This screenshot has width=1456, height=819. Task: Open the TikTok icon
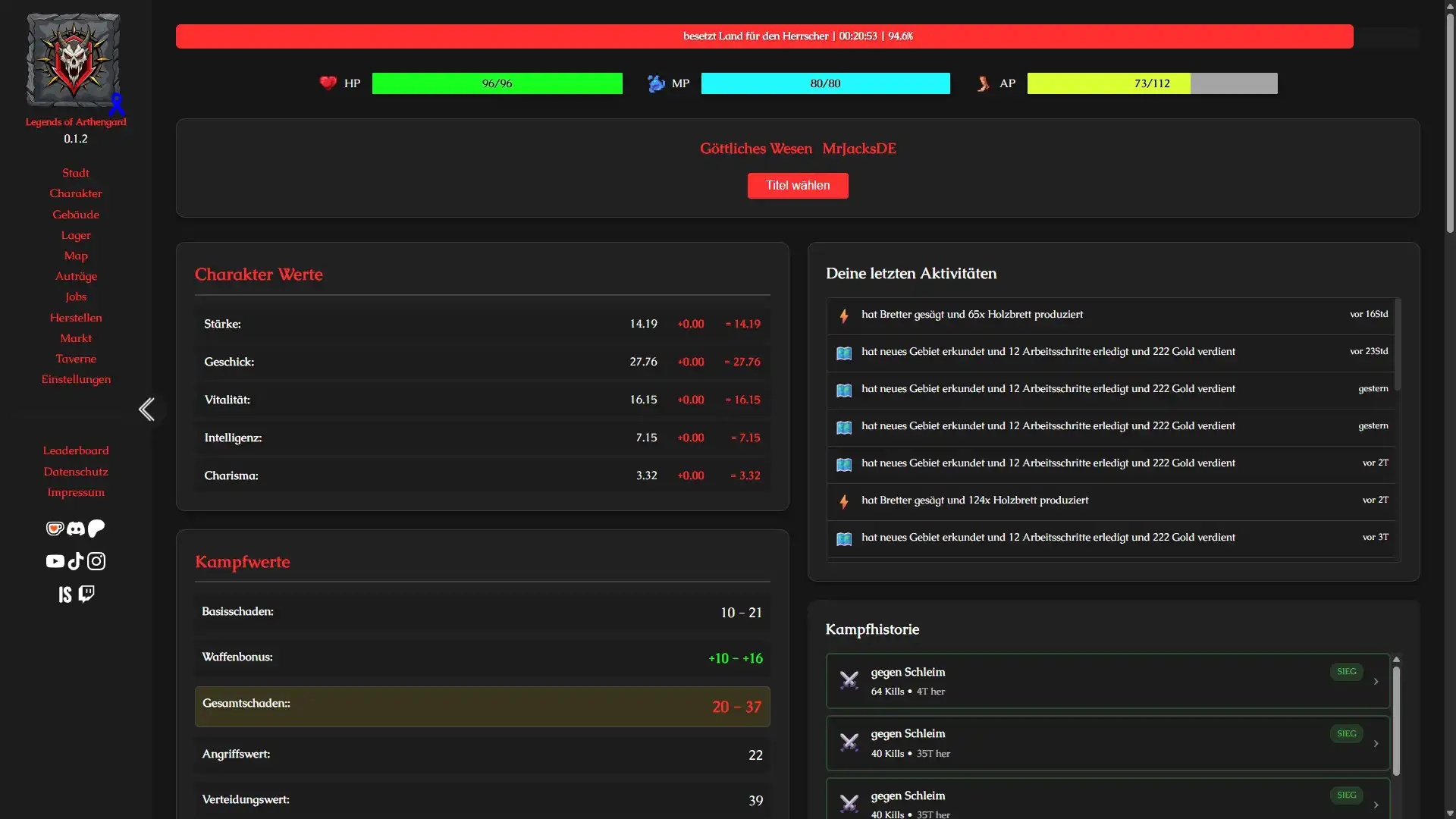[75, 561]
